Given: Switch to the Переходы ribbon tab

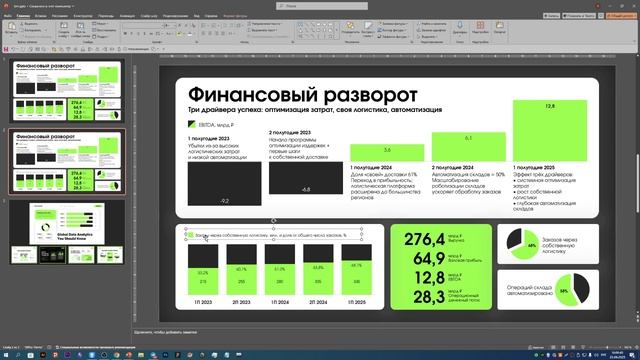Looking at the screenshot, I should (106, 16).
